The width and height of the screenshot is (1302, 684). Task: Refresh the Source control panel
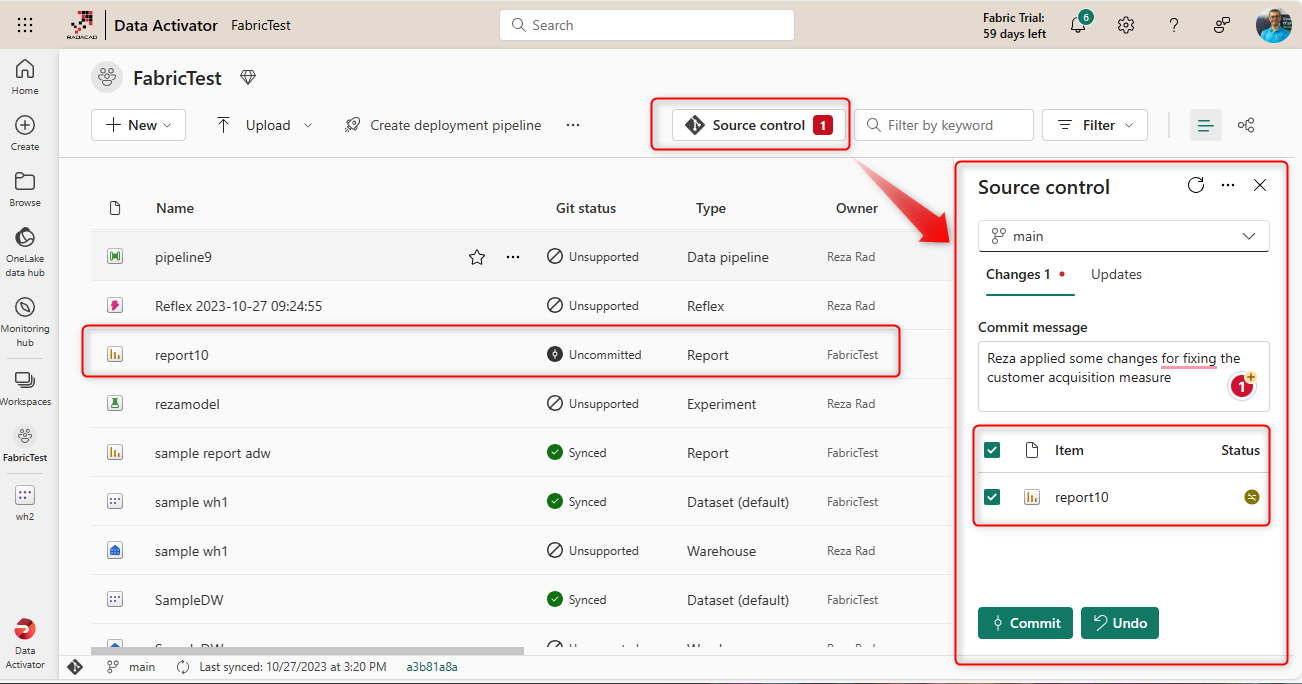[1195, 185]
